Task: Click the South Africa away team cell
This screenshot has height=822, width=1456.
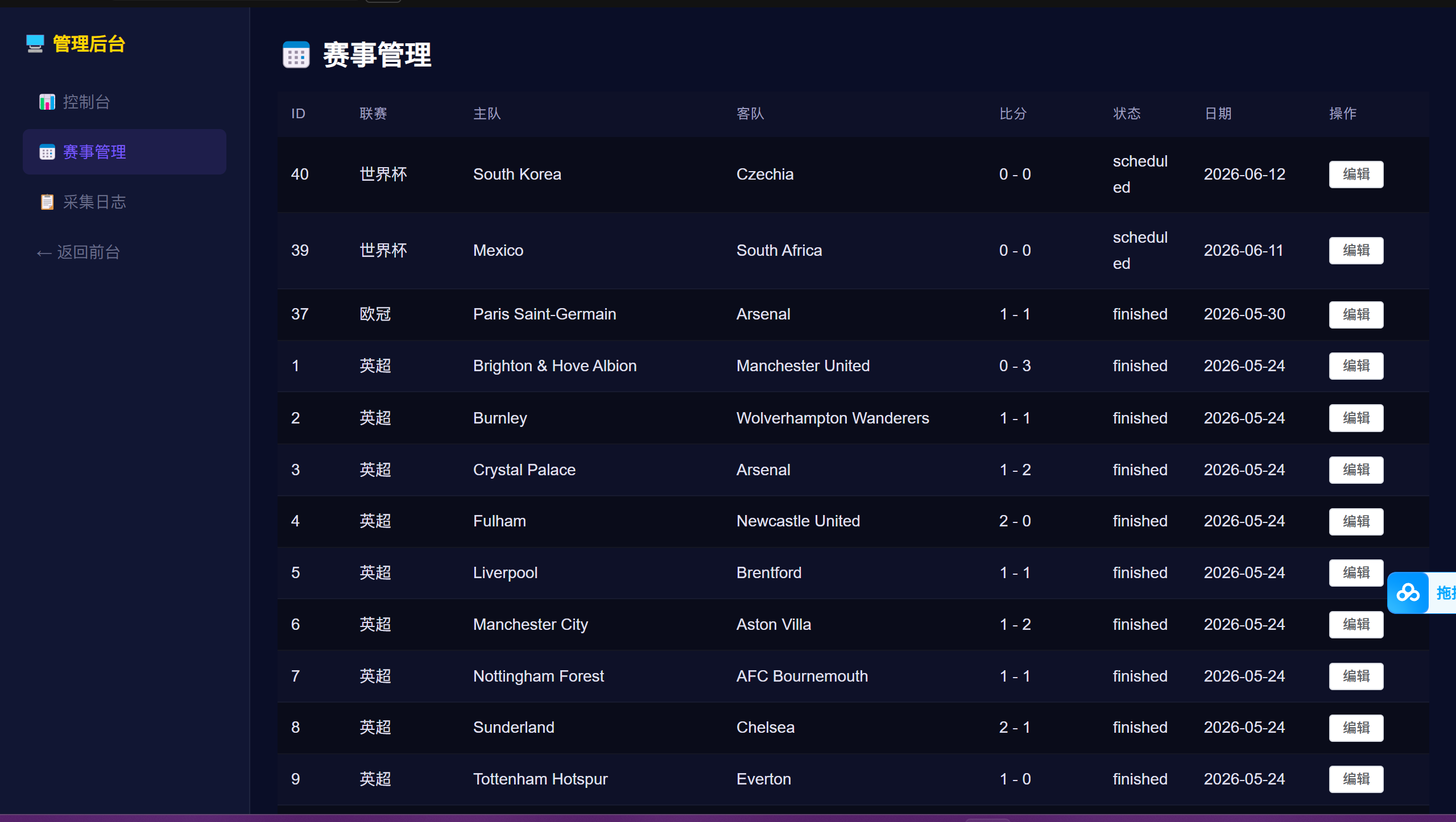Action: [779, 251]
